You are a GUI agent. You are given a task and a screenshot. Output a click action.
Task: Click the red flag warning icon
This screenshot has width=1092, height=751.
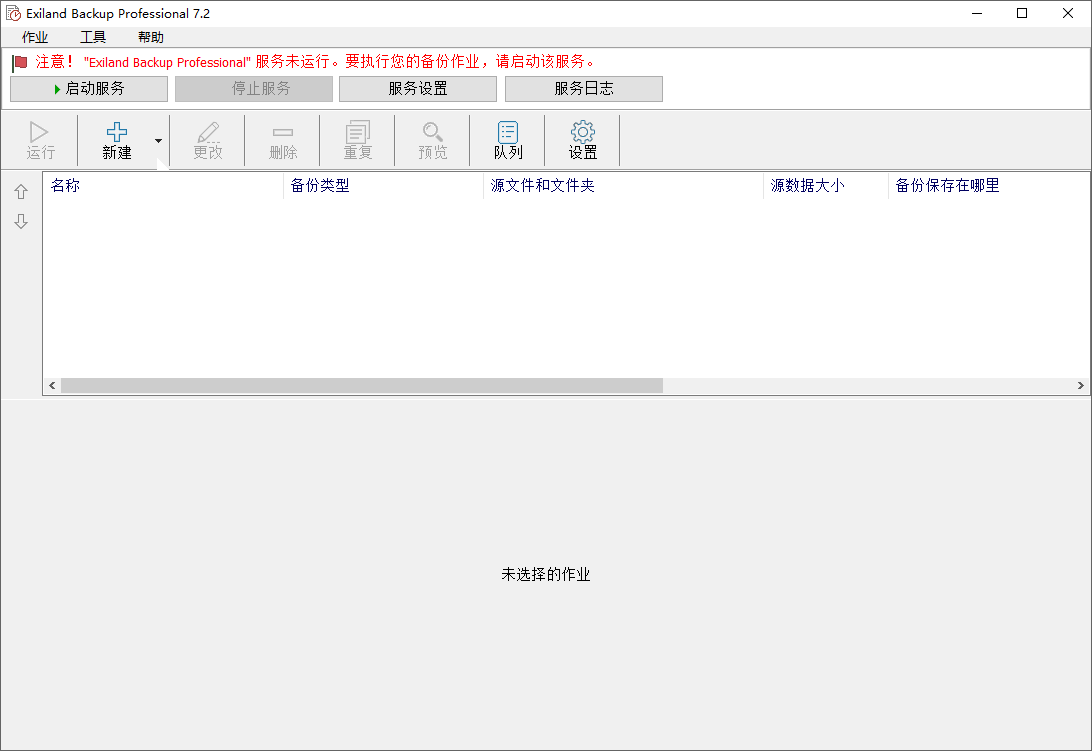point(20,63)
